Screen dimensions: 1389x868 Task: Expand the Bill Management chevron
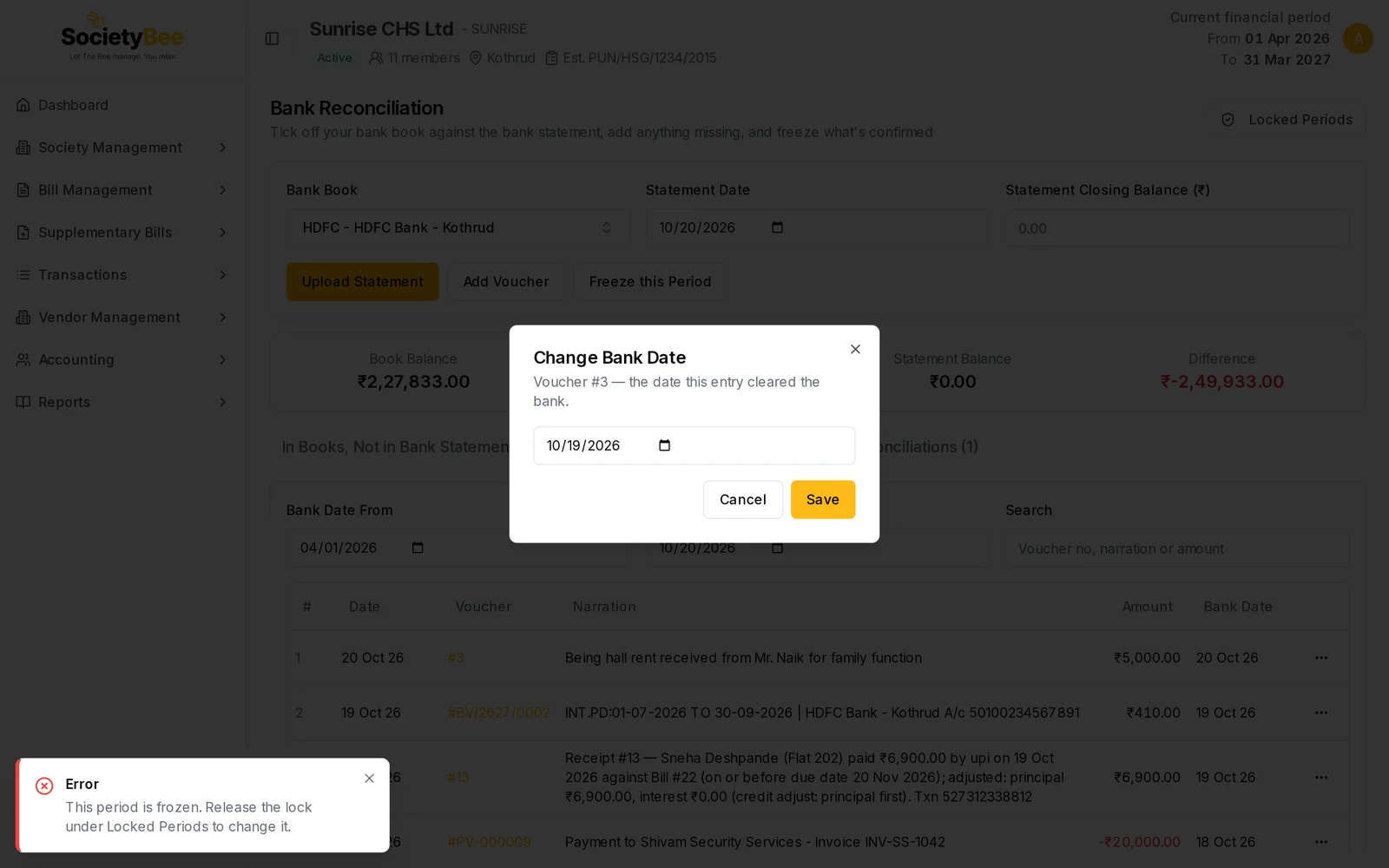pos(223,190)
